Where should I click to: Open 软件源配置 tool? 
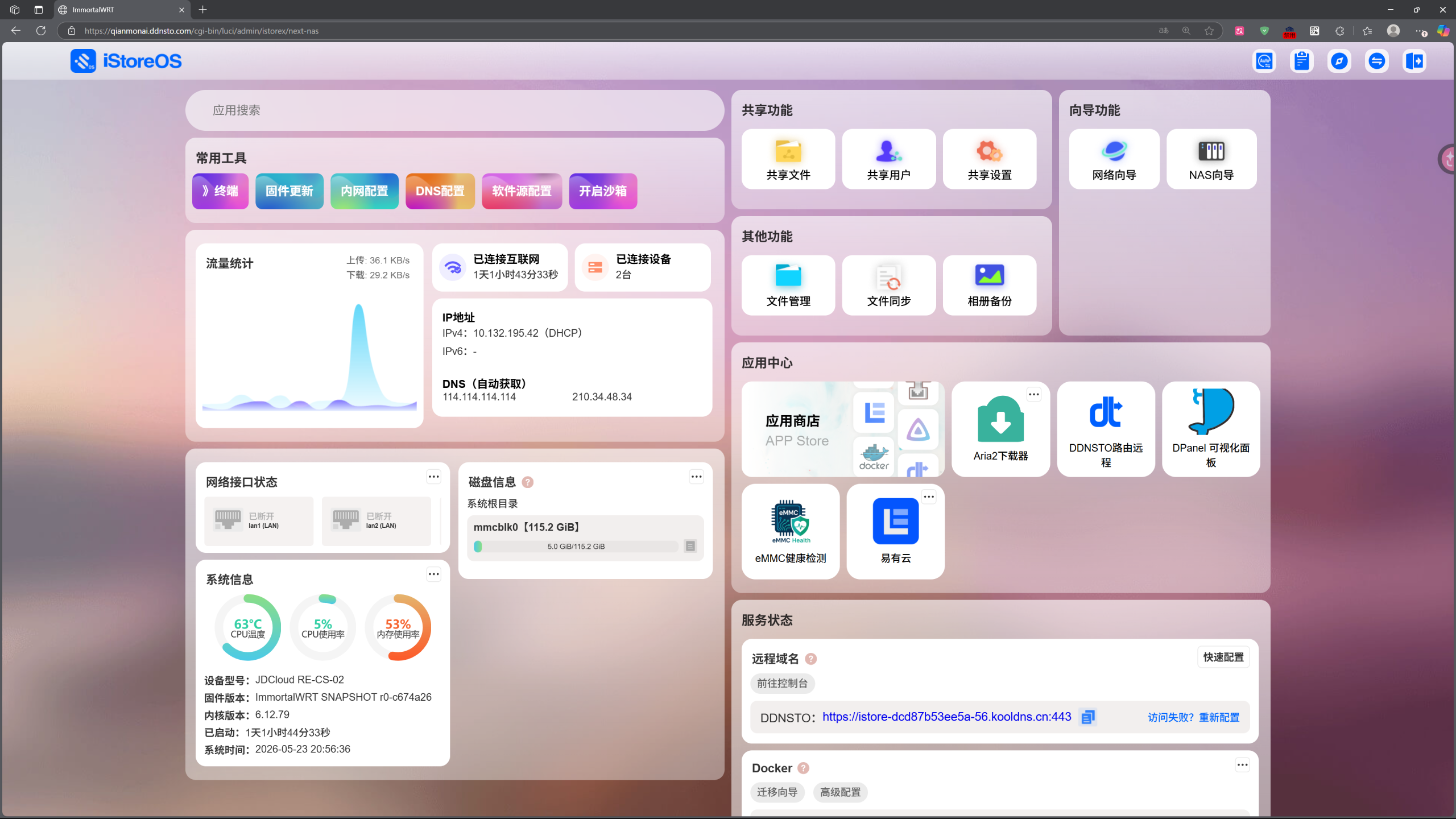522,191
